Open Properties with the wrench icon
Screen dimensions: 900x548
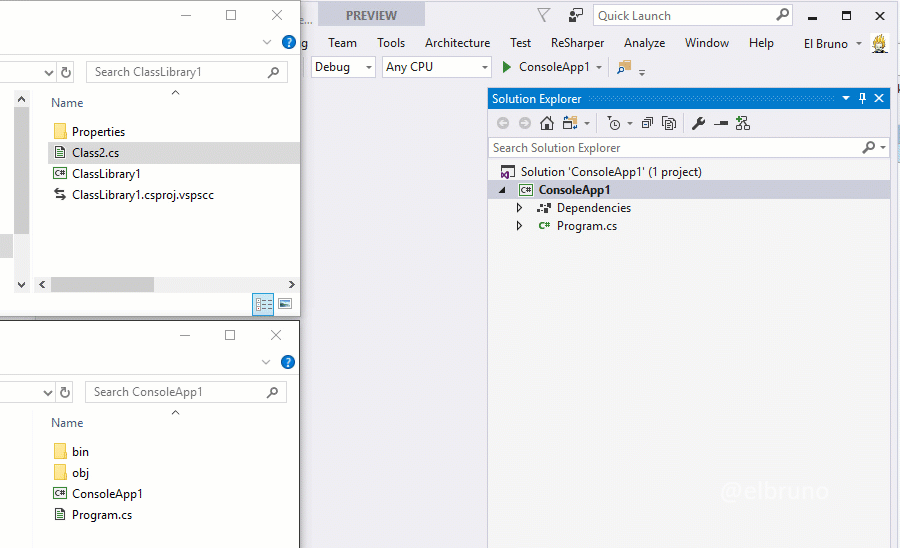pyautogui.click(x=698, y=123)
